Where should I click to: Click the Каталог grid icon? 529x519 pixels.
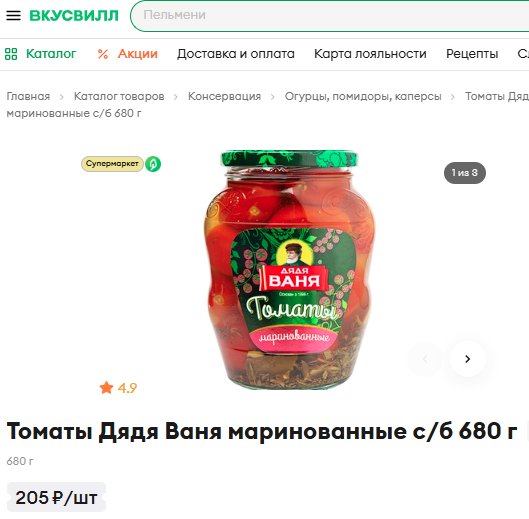11,54
